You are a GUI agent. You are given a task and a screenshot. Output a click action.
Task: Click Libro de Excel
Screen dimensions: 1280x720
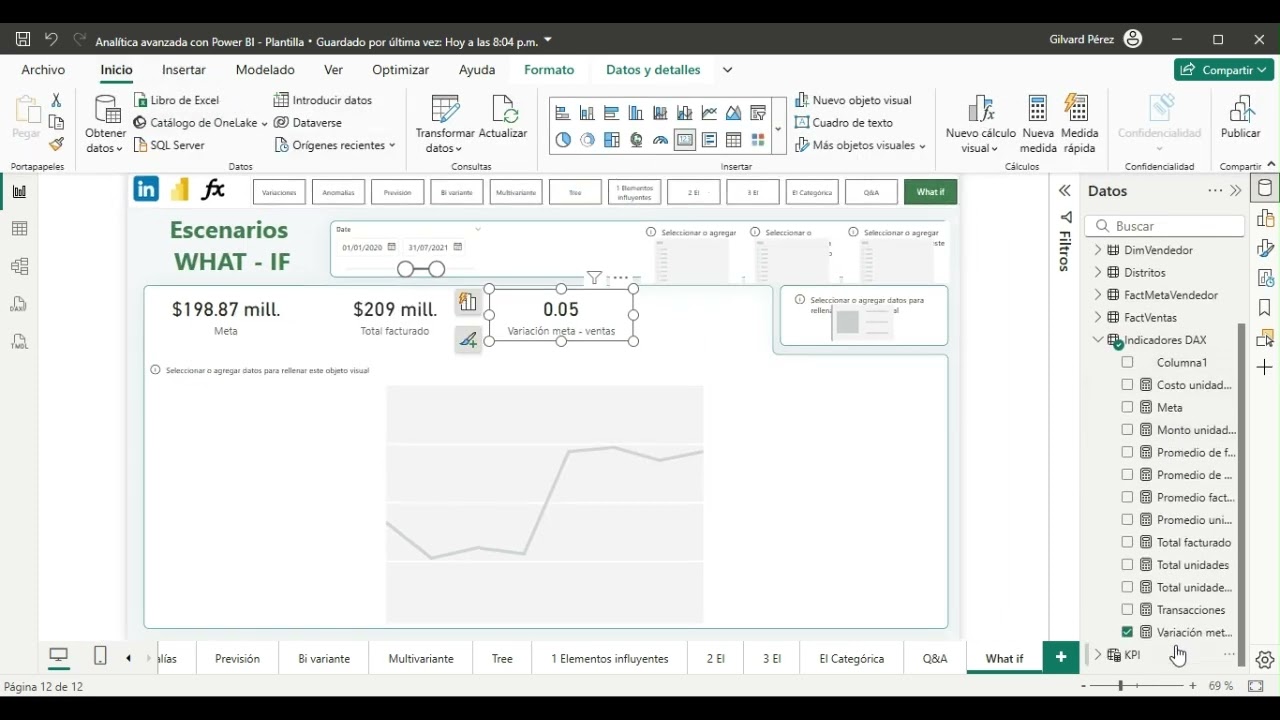176,100
